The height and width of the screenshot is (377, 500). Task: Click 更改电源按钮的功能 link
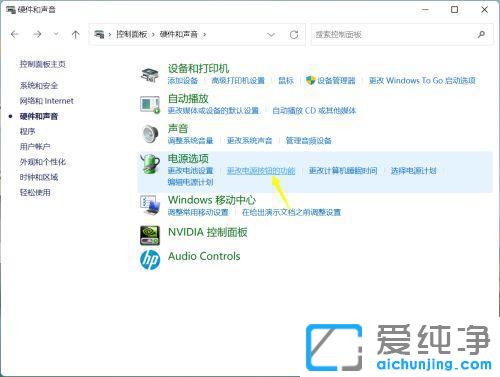pos(261,171)
